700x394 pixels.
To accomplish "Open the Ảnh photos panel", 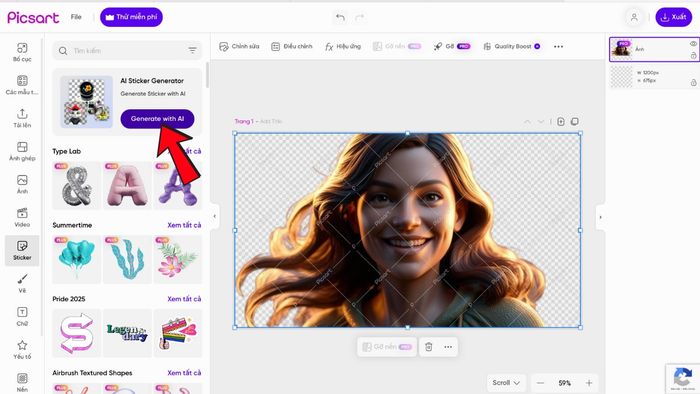I will pyautogui.click(x=22, y=184).
